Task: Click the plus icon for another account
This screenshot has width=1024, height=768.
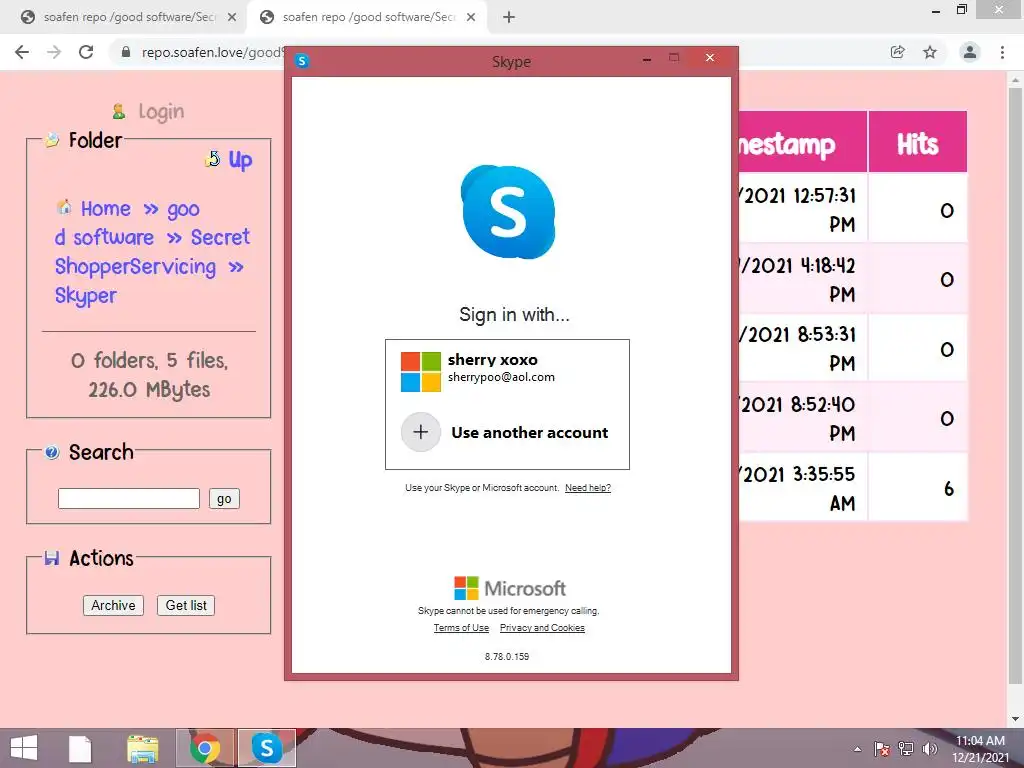Action: pyautogui.click(x=421, y=432)
